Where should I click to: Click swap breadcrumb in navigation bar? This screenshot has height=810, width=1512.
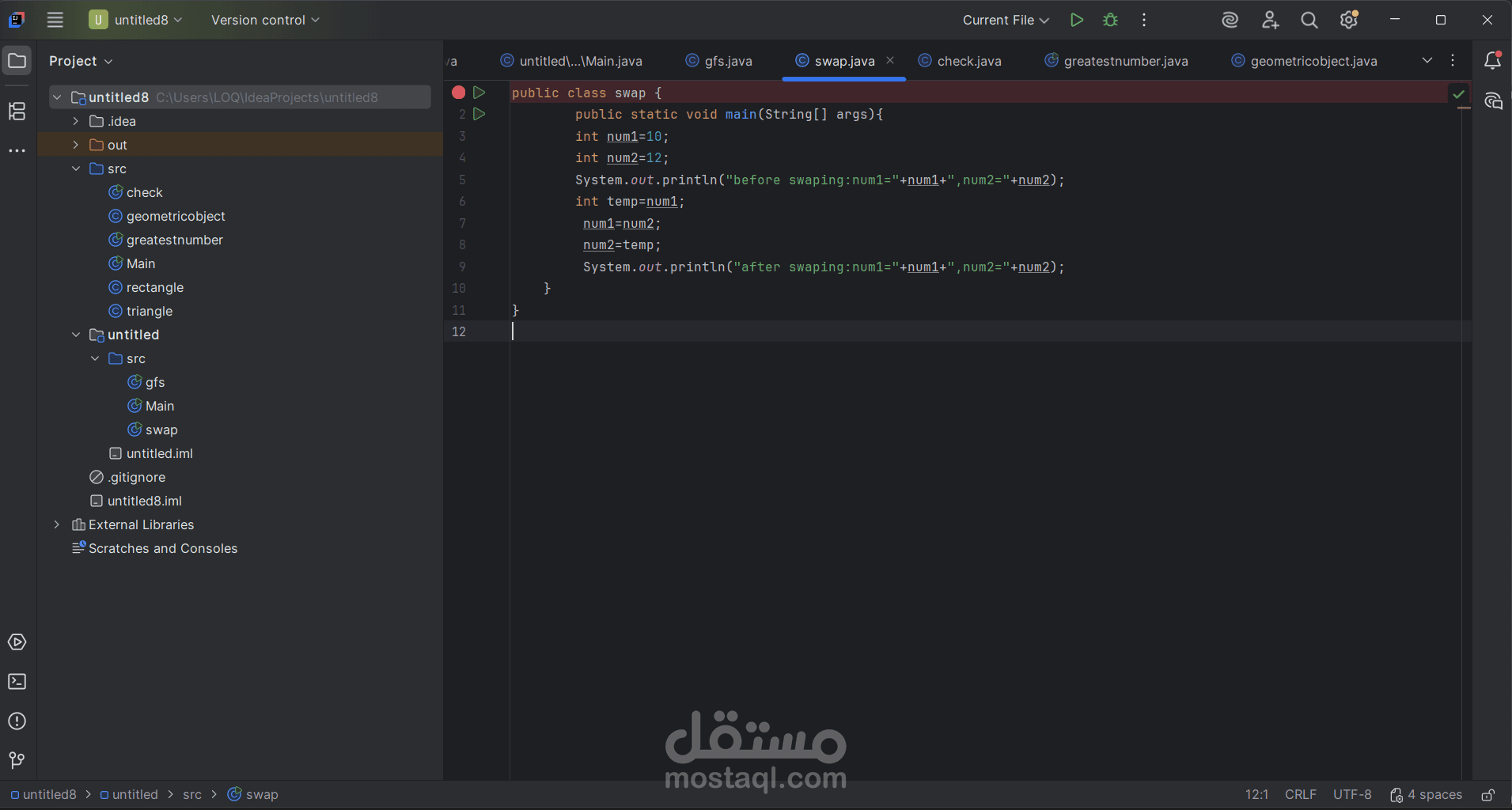tap(253, 795)
